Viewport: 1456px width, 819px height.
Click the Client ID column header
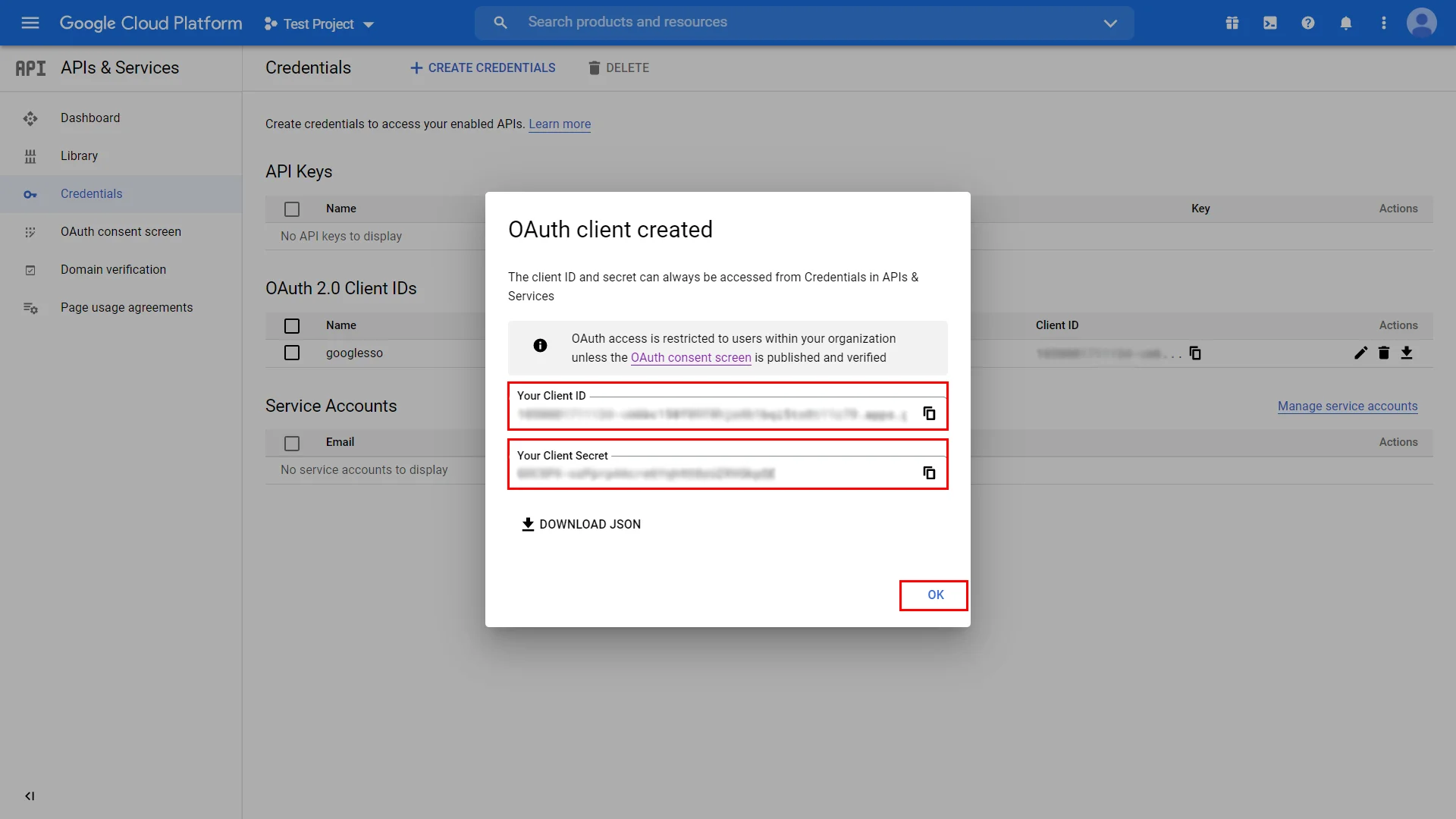[x=1057, y=325]
